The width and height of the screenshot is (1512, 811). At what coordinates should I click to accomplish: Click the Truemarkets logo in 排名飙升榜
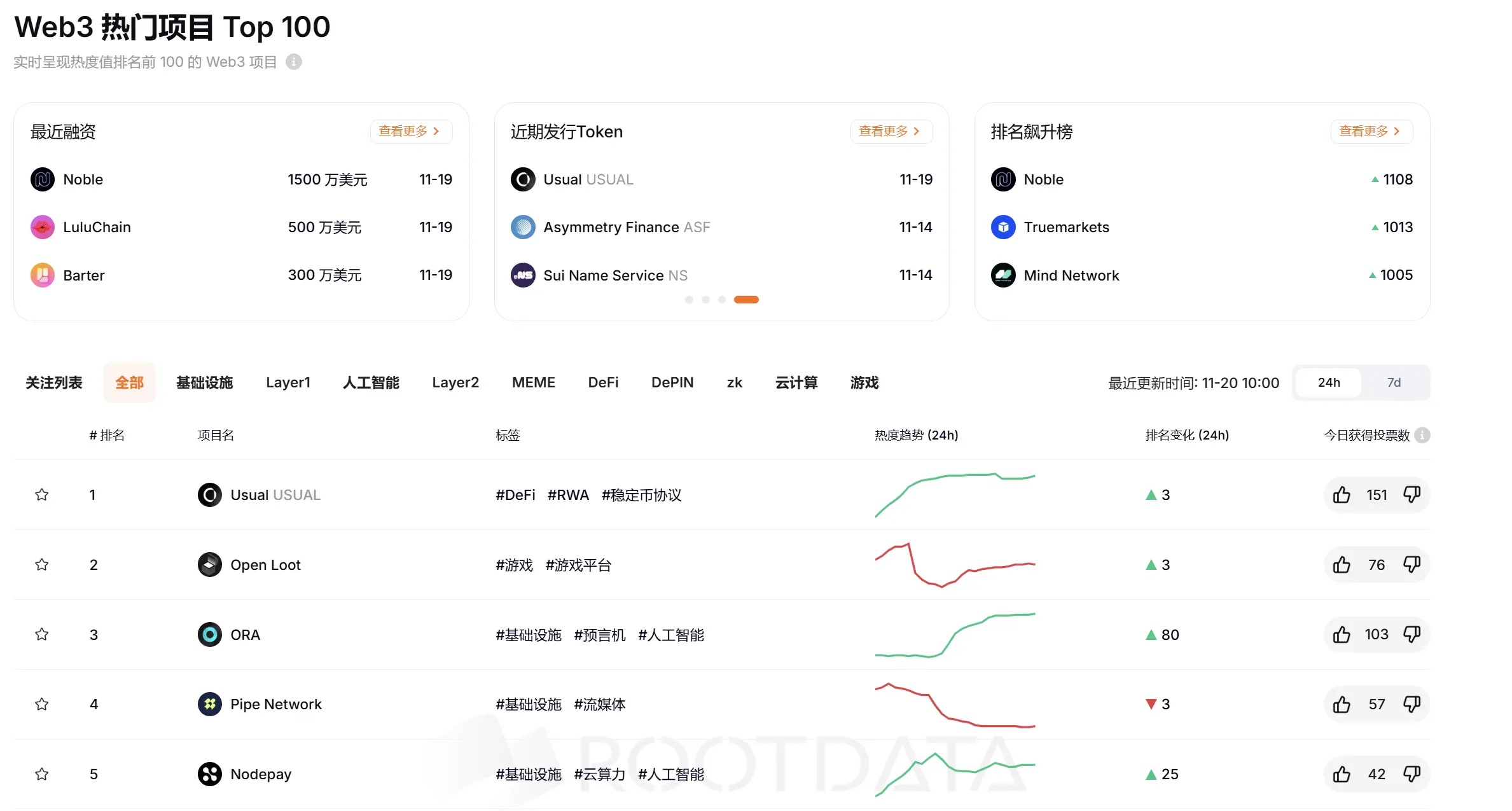pyautogui.click(x=1003, y=227)
